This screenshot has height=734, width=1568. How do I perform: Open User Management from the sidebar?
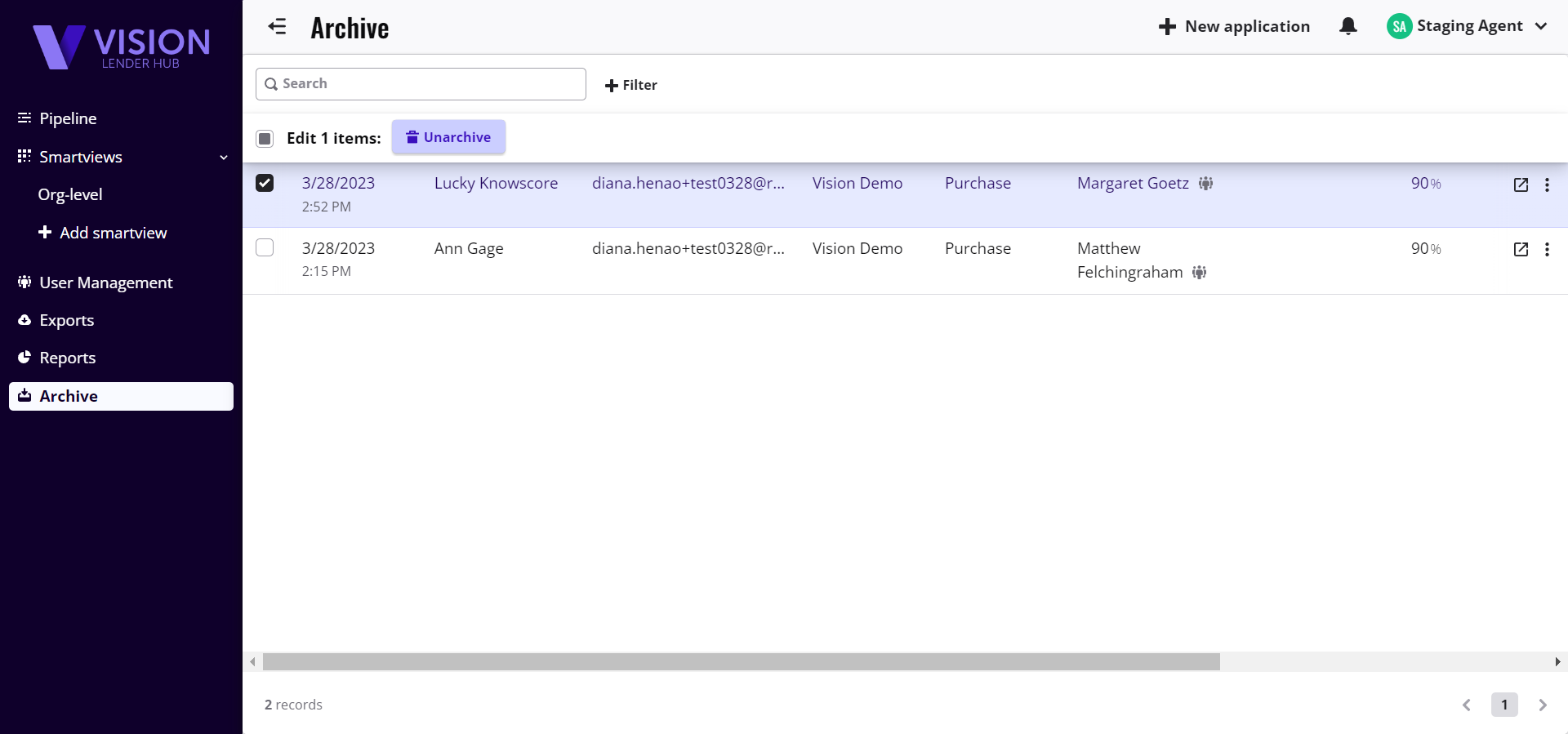[105, 282]
